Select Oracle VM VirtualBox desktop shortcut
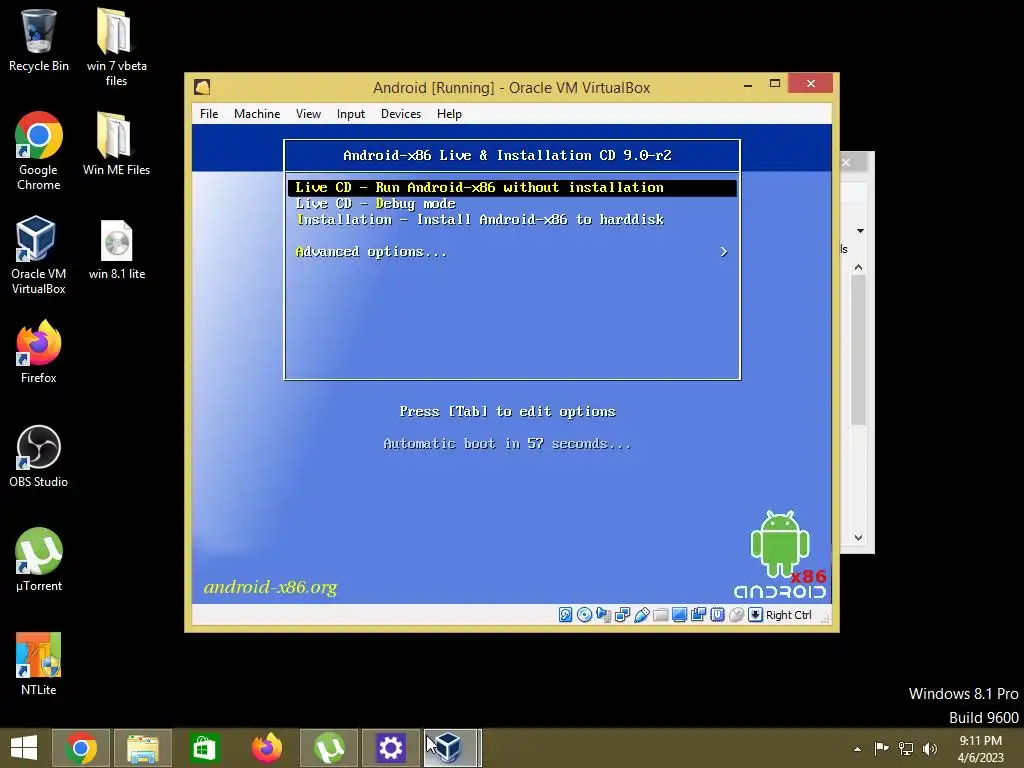The height and width of the screenshot is (768, 1024). 39,255
